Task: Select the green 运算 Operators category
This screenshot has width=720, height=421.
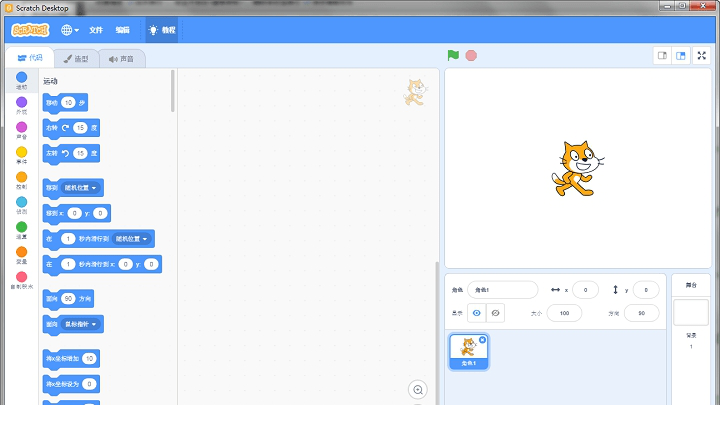Action: [x=22, y=230]
